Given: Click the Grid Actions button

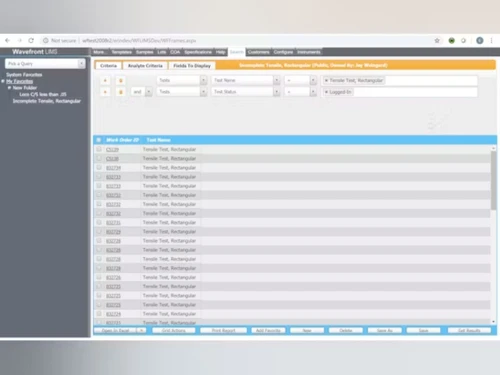Looking at the screenshot, I should 174,330.
